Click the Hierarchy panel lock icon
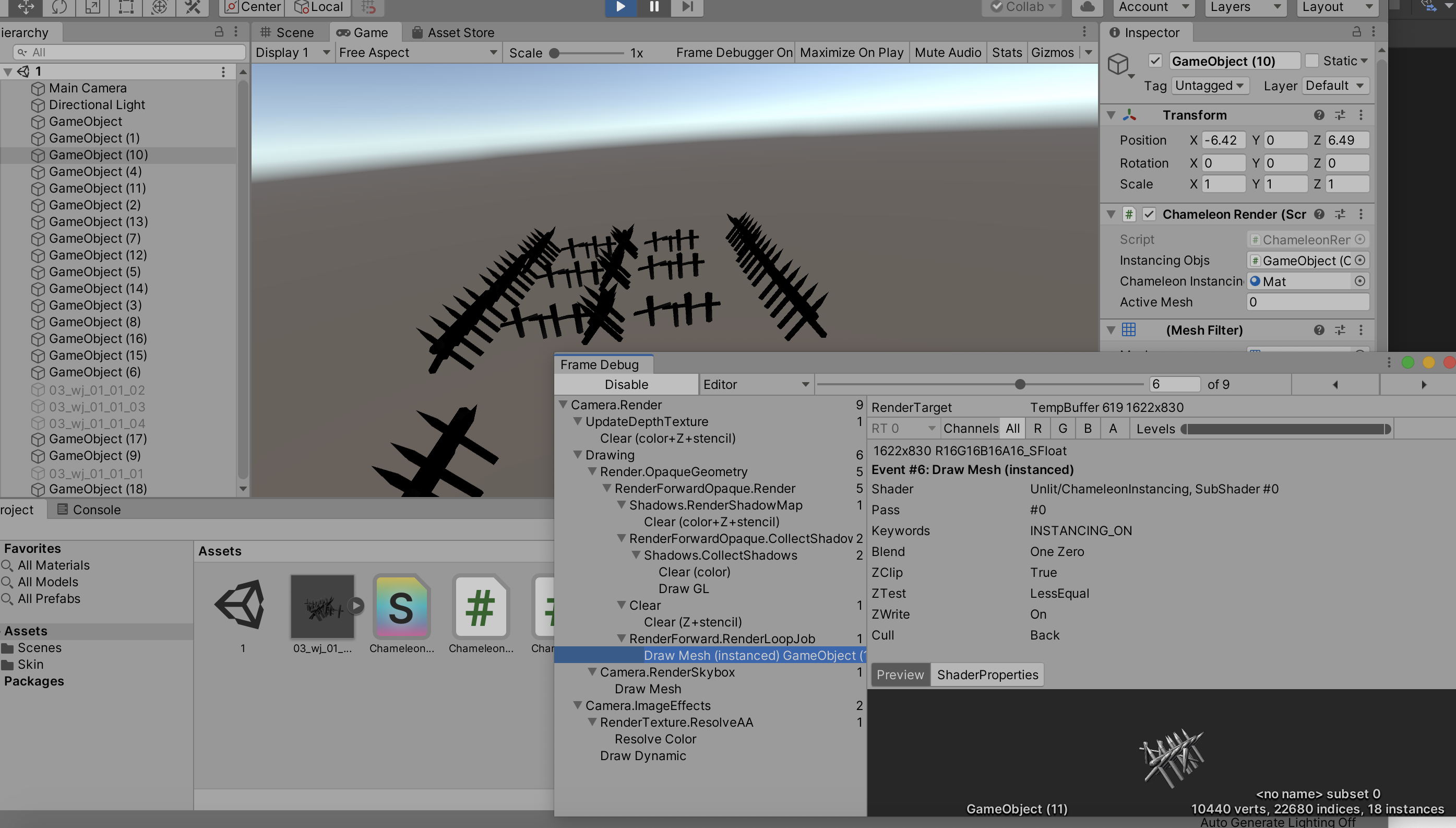The width and height of the screenshot is (1456, 828). point(219,32)
